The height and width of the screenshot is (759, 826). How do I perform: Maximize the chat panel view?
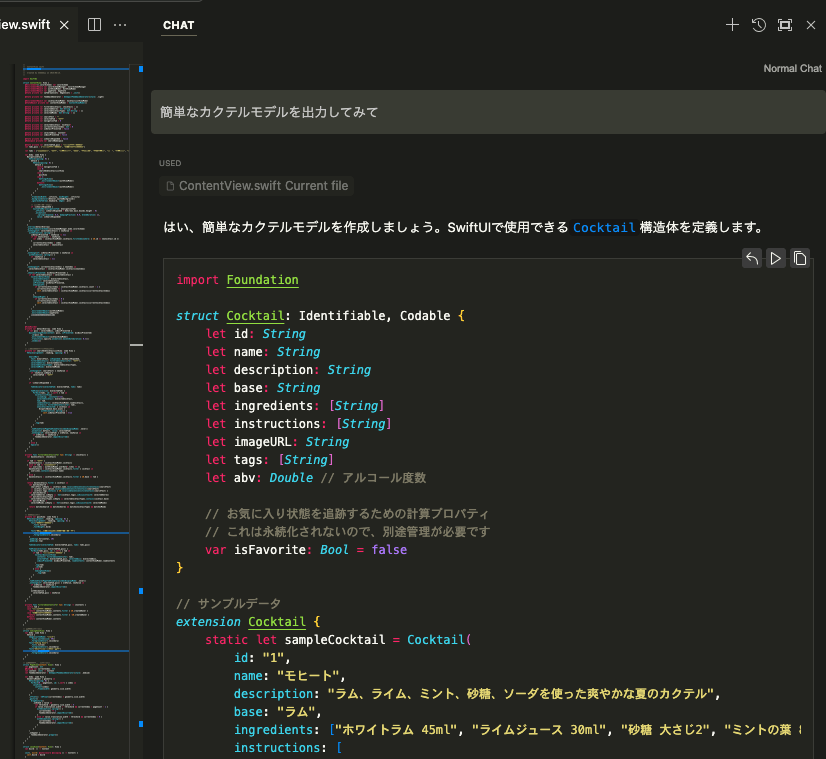click(x=785, y=25)
